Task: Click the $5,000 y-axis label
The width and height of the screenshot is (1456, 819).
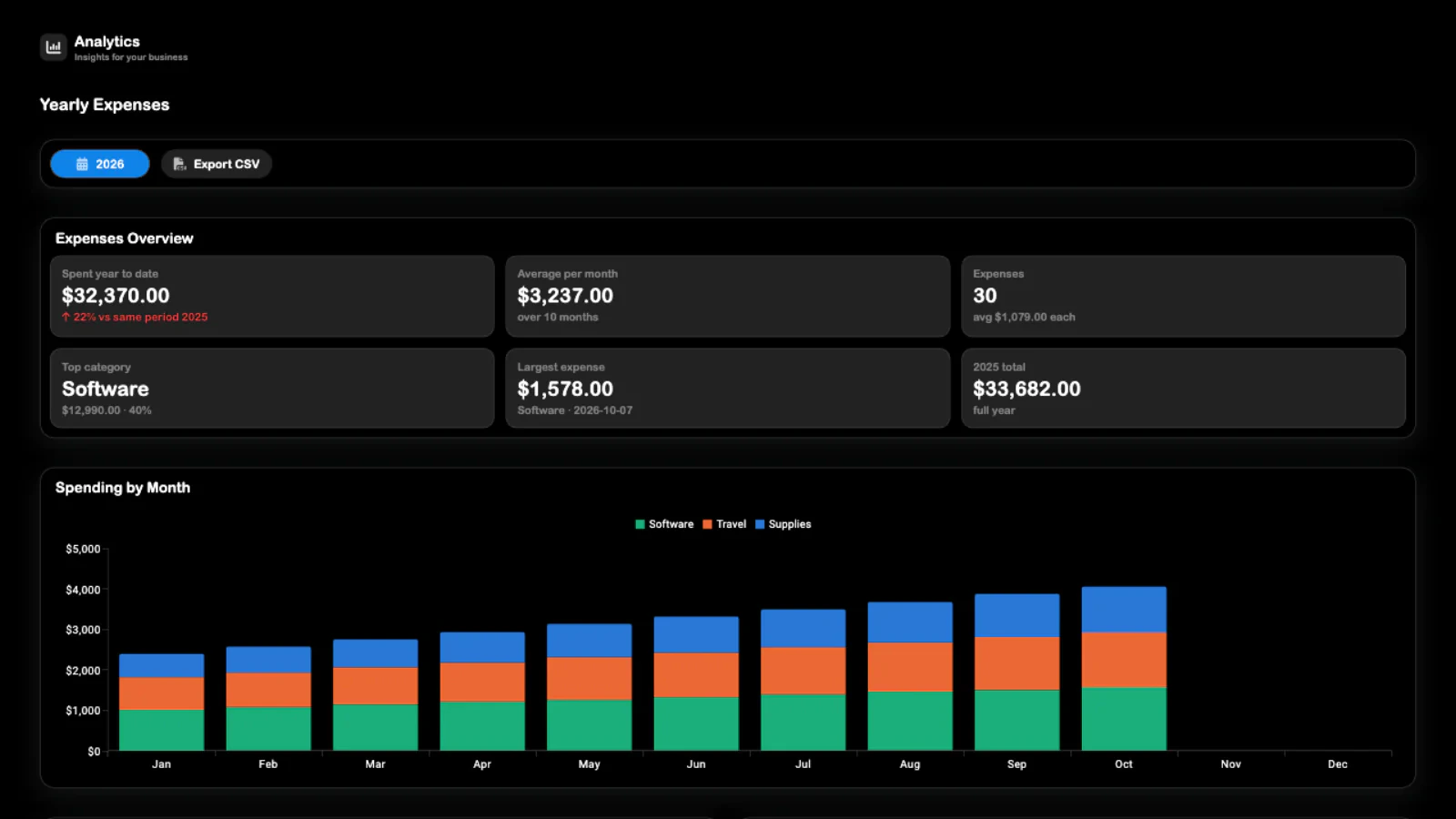Action: pyautogui.click(x=83, y=549)
